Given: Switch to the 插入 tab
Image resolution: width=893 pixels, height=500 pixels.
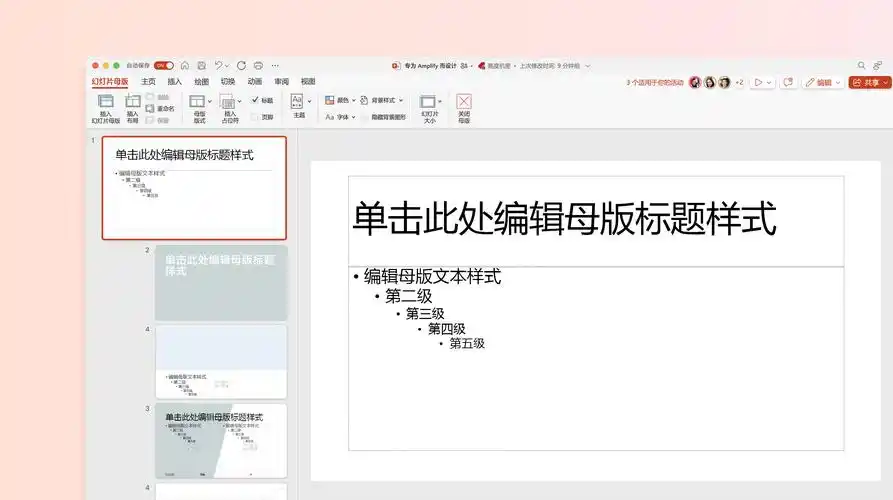Looking at the screenshot, I should coord(174,81).
